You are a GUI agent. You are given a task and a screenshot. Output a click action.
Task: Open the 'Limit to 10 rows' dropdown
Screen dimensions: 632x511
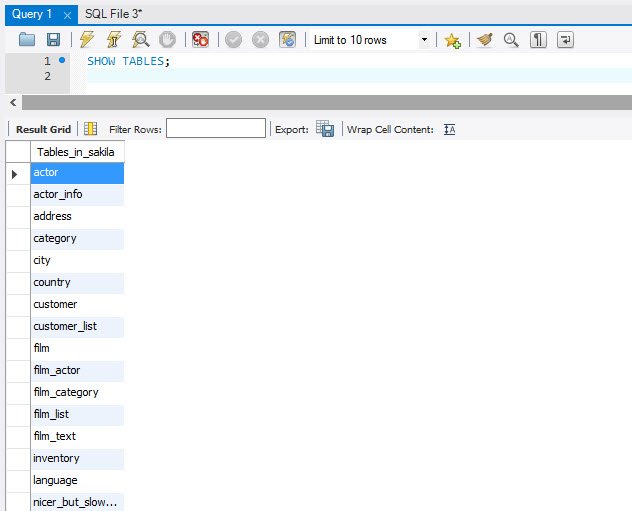[x=424, y=39]
